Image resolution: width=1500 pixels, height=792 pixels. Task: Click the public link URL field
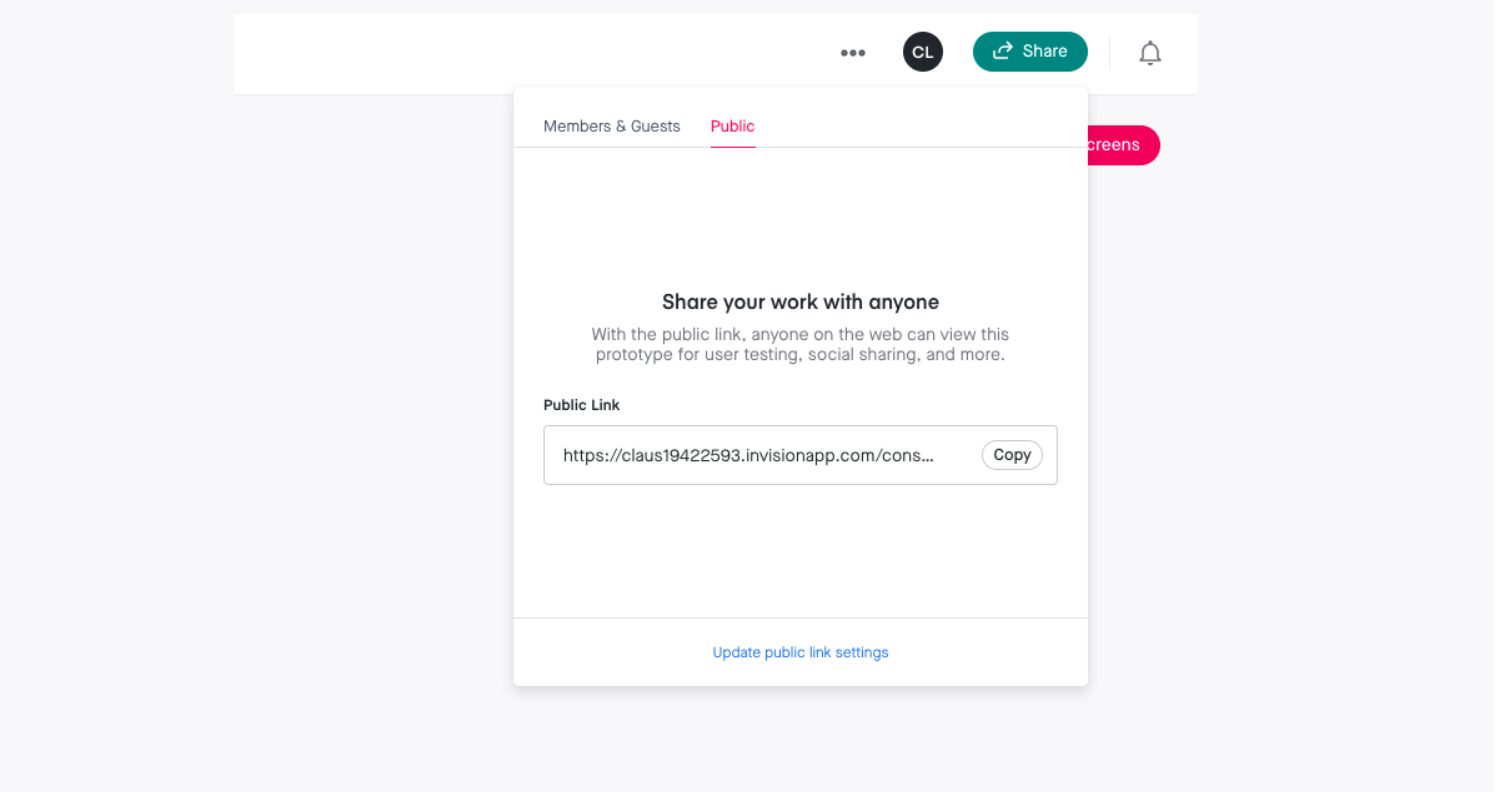(800, 455)
